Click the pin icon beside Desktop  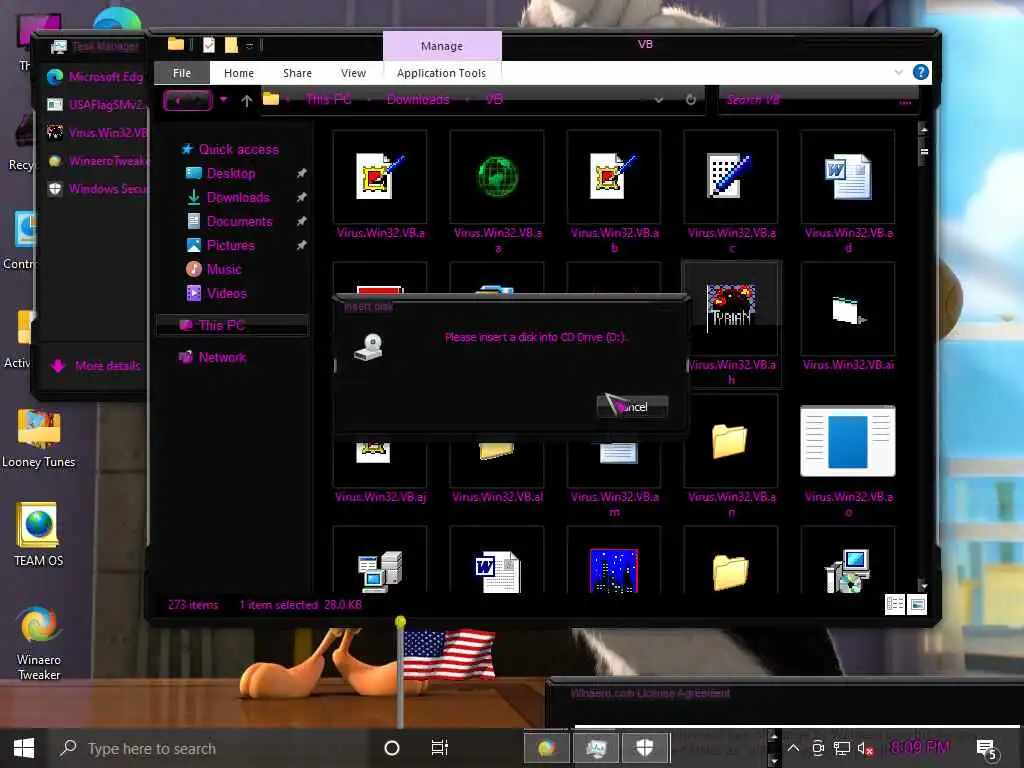pyautogui.click(x=302, y=174)
